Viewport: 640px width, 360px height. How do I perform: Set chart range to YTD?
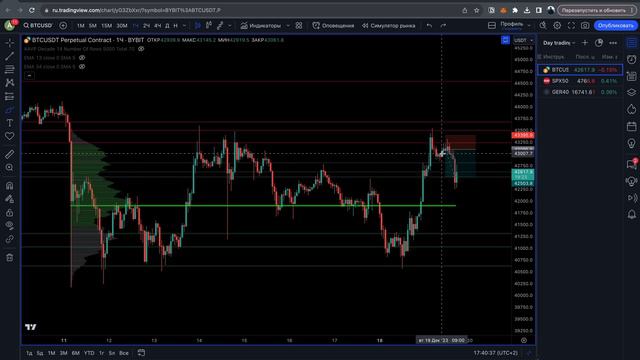coord(89,353)
